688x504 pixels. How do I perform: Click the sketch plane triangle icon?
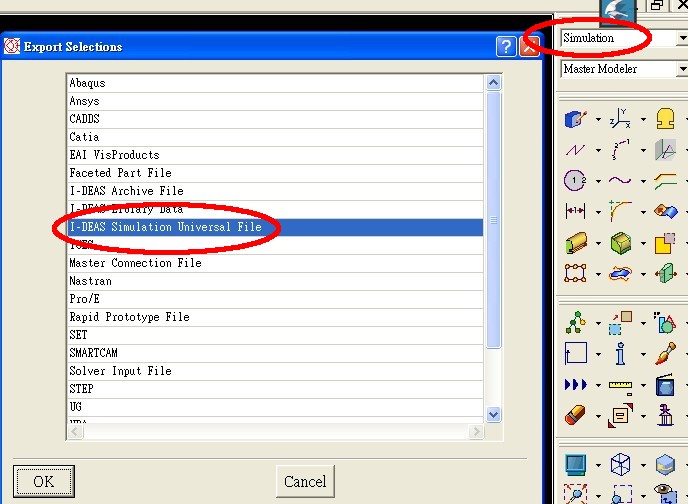665,150
